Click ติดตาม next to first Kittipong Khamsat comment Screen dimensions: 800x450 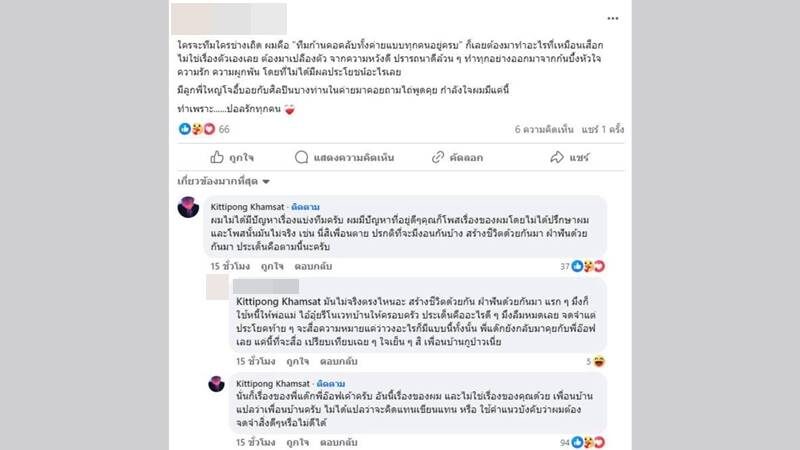[x=305, y=207]
